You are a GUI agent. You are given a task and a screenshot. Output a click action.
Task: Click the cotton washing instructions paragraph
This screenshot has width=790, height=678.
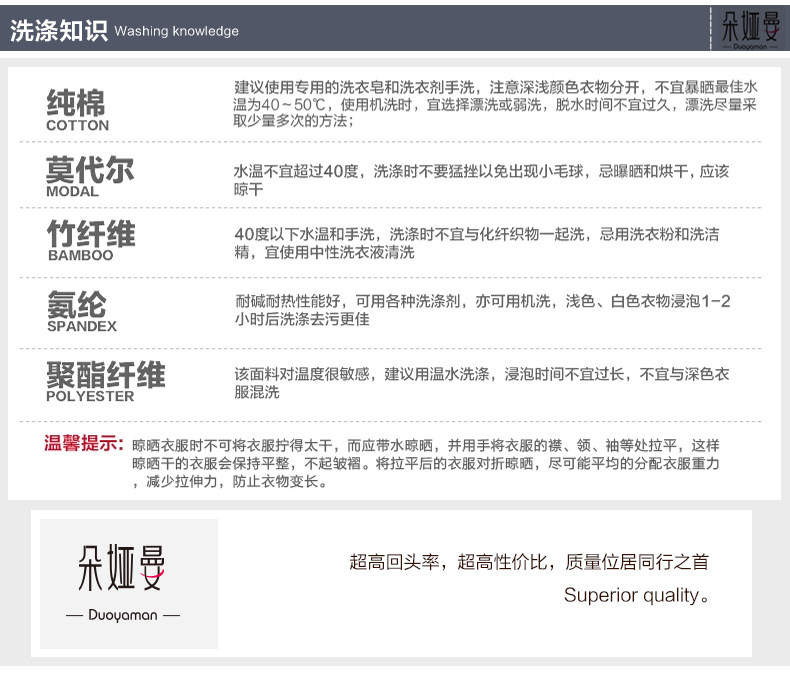pyautogui.click(x=495, y=104)
